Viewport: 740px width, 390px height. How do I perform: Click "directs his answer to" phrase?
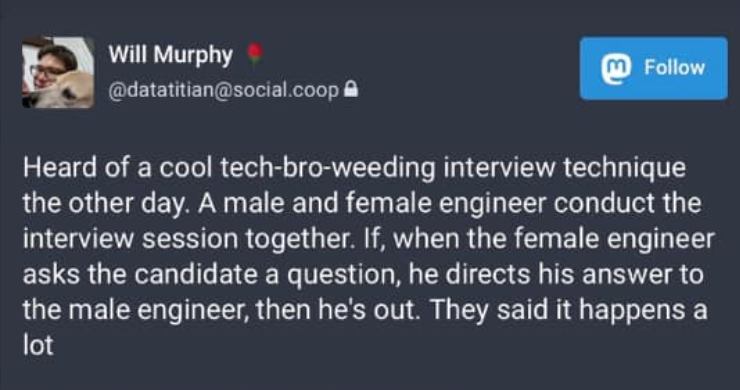574,275
